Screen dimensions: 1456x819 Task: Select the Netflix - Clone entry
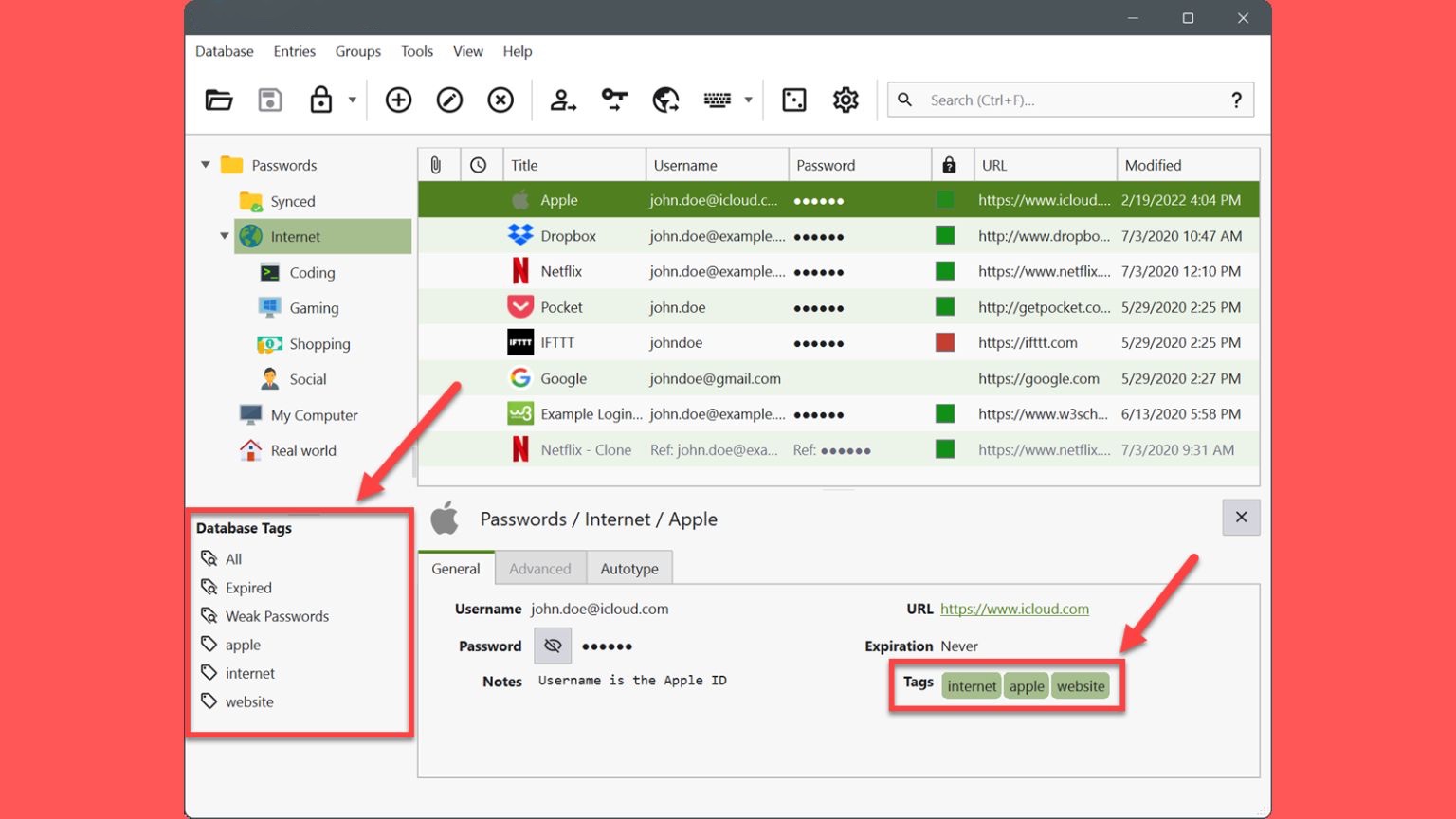(x=839, y=449)
